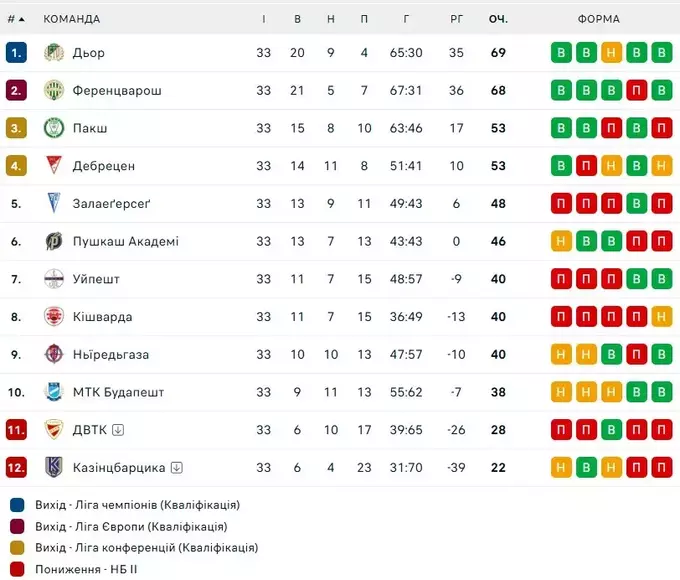680x580 pixels.
Task: Click the КОМАНДА column header
Action: pyautogui.click(x=72, y=19)
